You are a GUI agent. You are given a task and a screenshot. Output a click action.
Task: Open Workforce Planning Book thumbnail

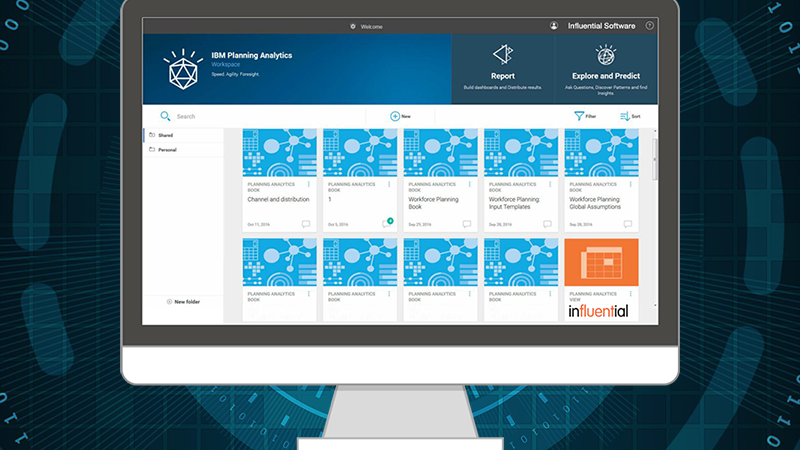440,153
